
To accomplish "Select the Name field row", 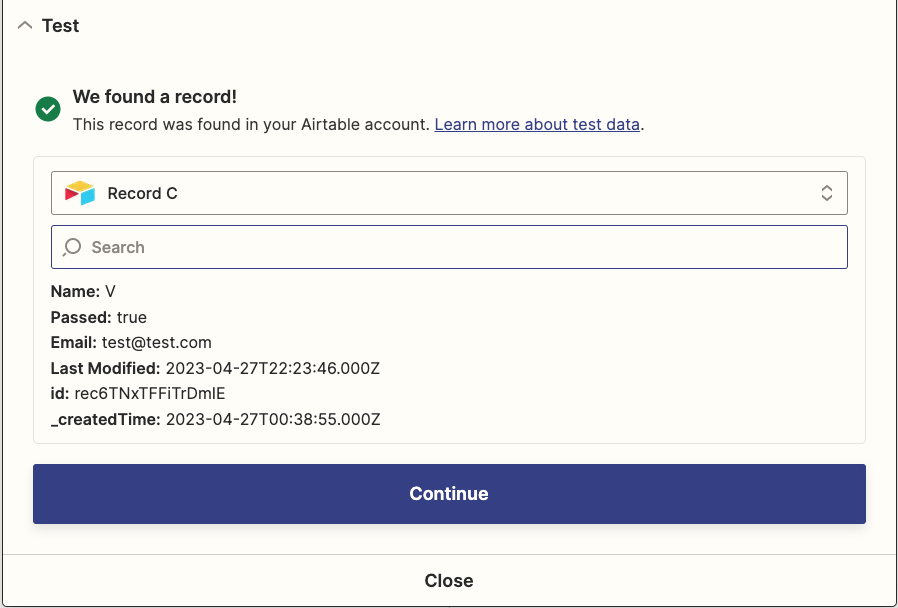I will 83,291.
